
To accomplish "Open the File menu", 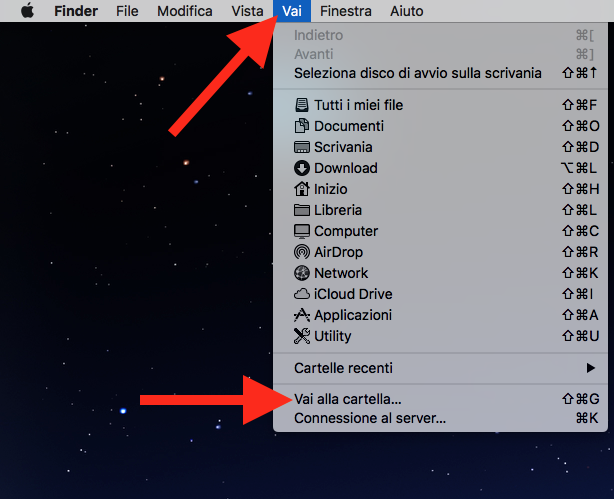I will [x=127, y=11].
